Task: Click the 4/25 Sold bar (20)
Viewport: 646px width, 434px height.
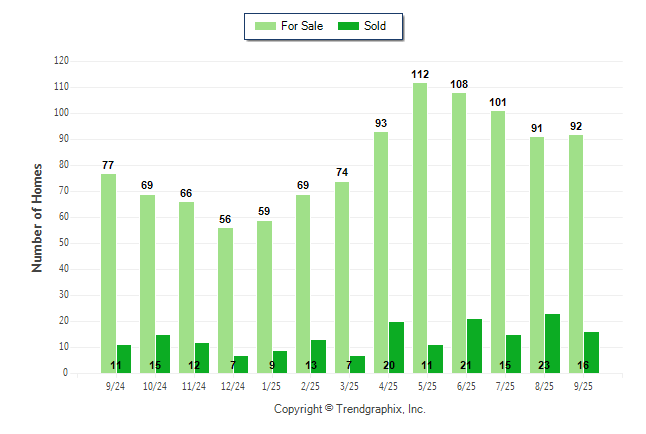Action: 396,347
